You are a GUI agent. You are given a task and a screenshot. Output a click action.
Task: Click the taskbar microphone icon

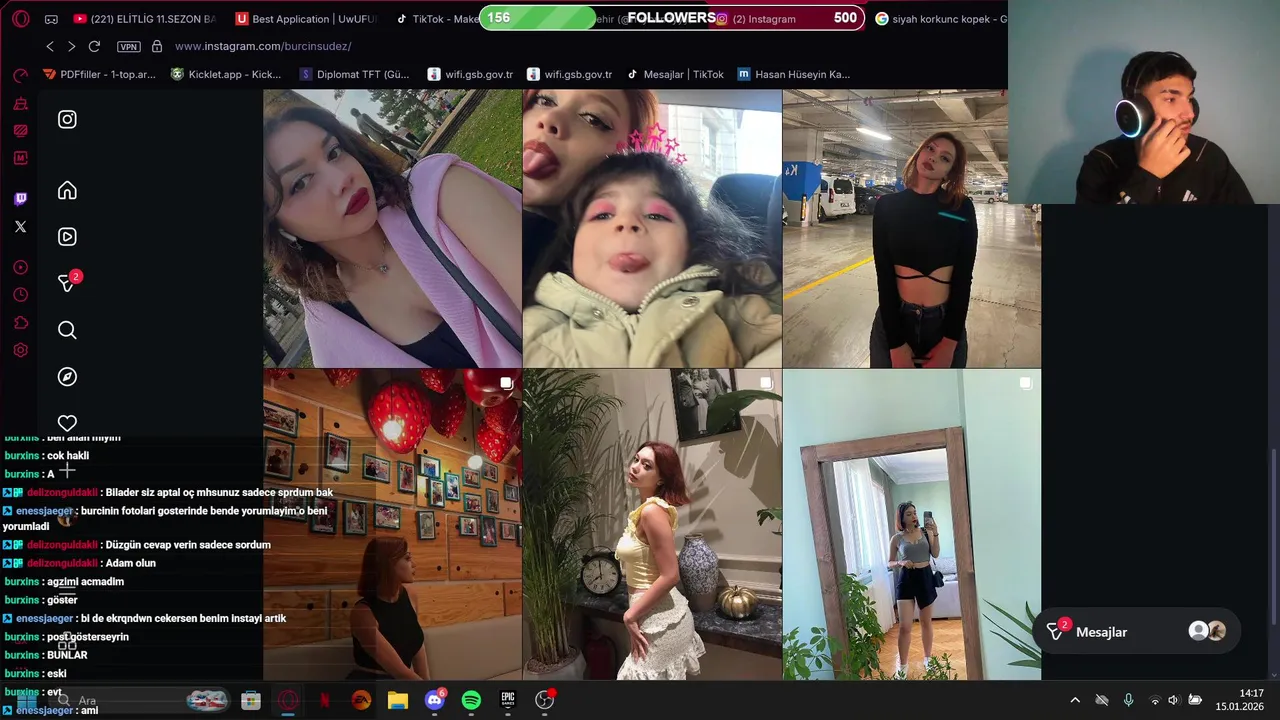(x=1128, y=700)
